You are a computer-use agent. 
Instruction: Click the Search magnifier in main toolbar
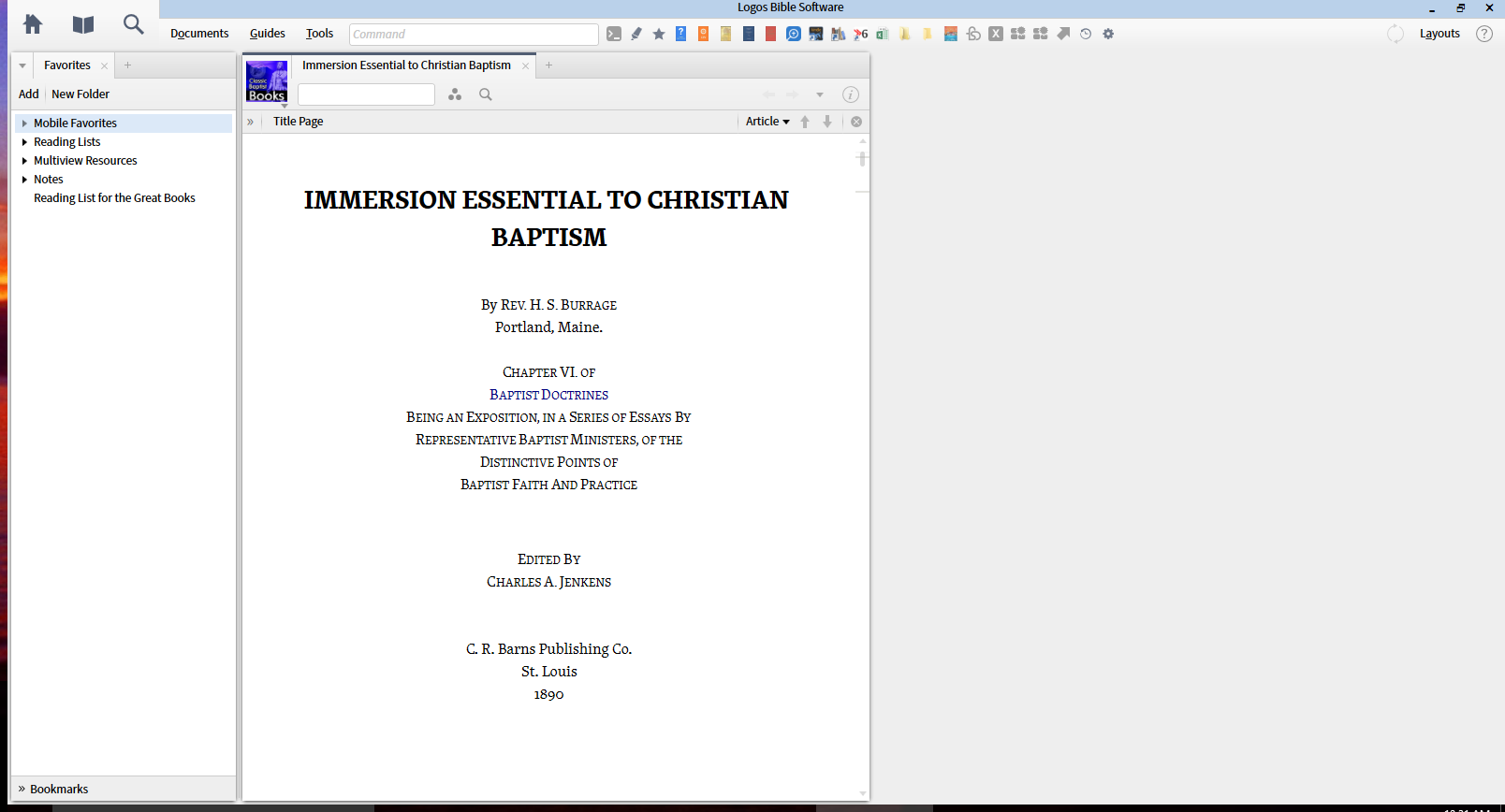point(134,24)
